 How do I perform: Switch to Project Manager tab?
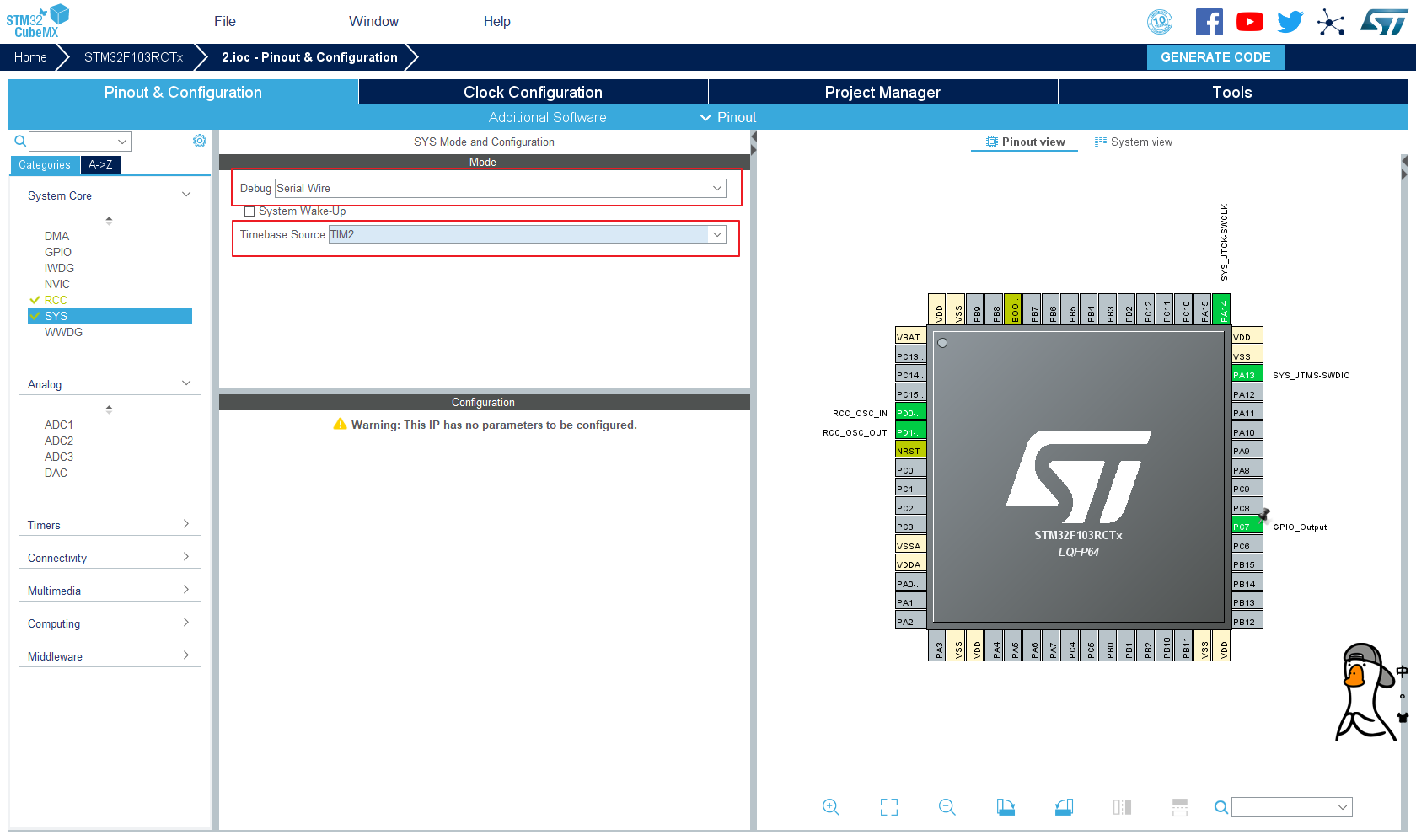[x=882, y=92]
